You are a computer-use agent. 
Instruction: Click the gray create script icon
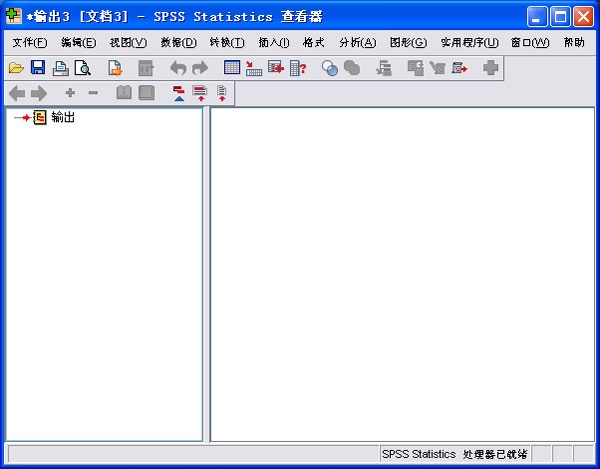pyautogui.click(x=437, y=68)
